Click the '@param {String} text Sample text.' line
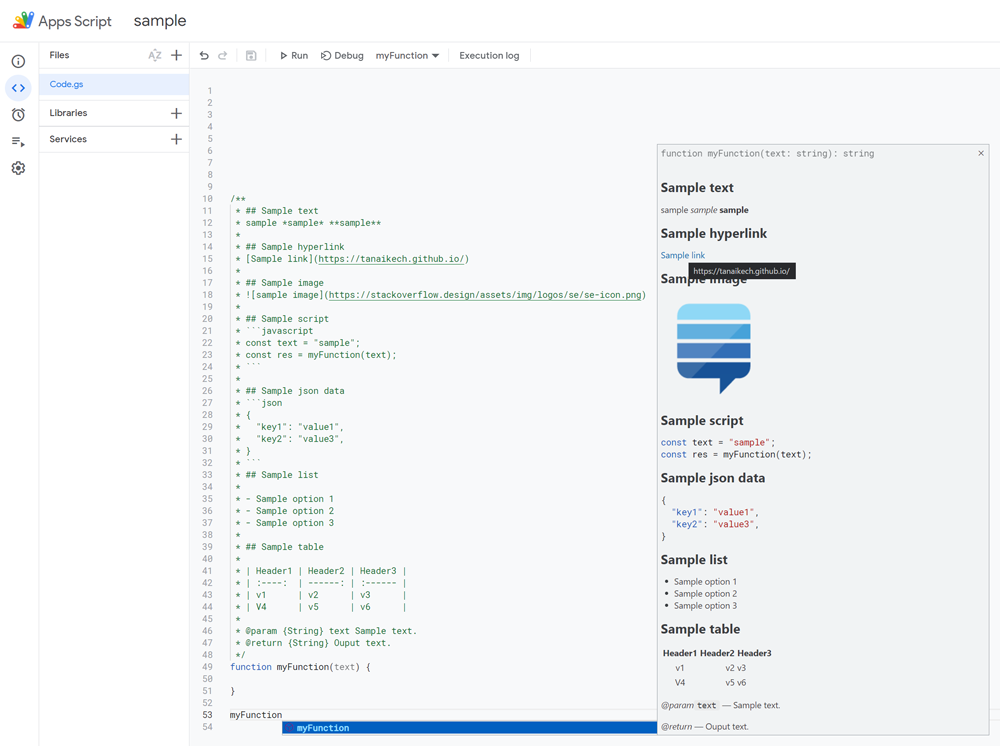The width and height of the screenshot is (1000, 746). [x=326, y=631]
